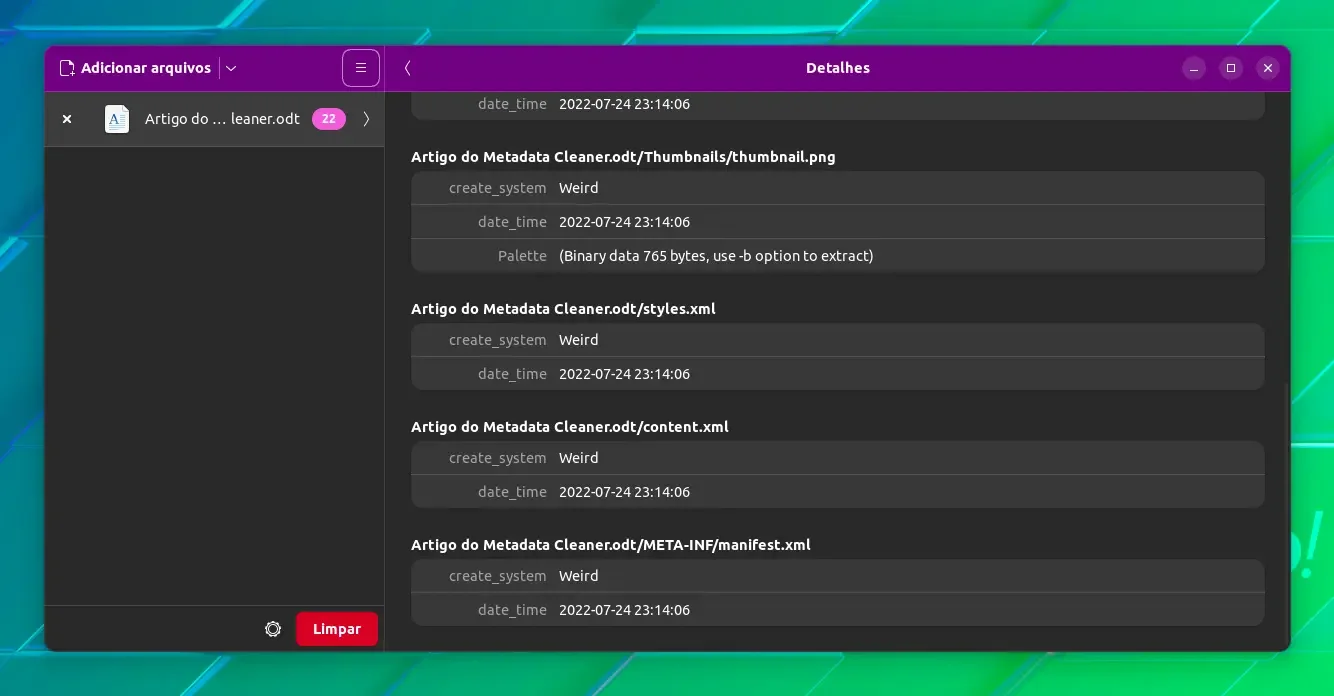1334x696 pixels.
Task: Click create_system row under styles.xml
Action: pyautogui.click(x=838, y=340)
